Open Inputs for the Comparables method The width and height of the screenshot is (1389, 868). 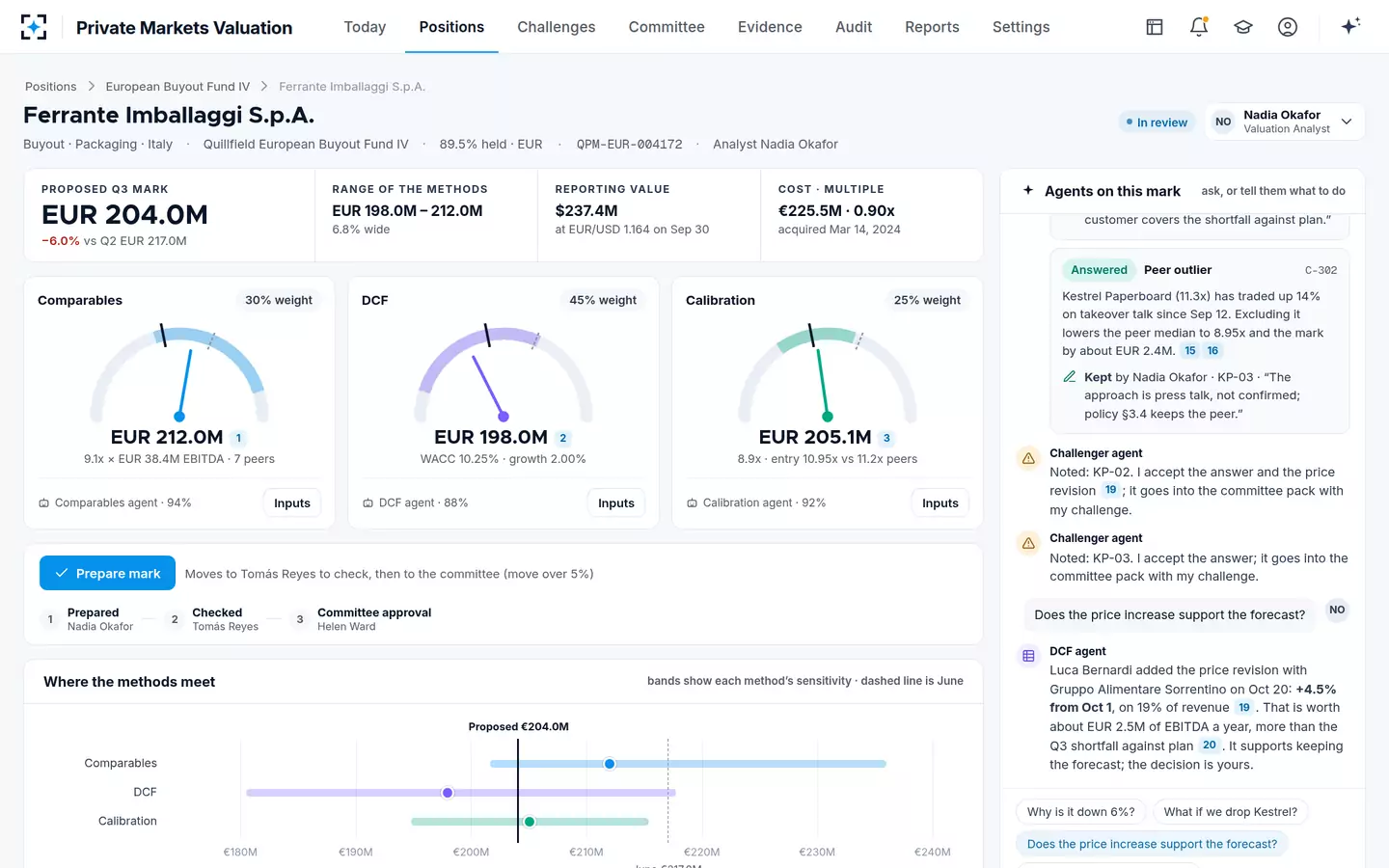coord(292,502)
